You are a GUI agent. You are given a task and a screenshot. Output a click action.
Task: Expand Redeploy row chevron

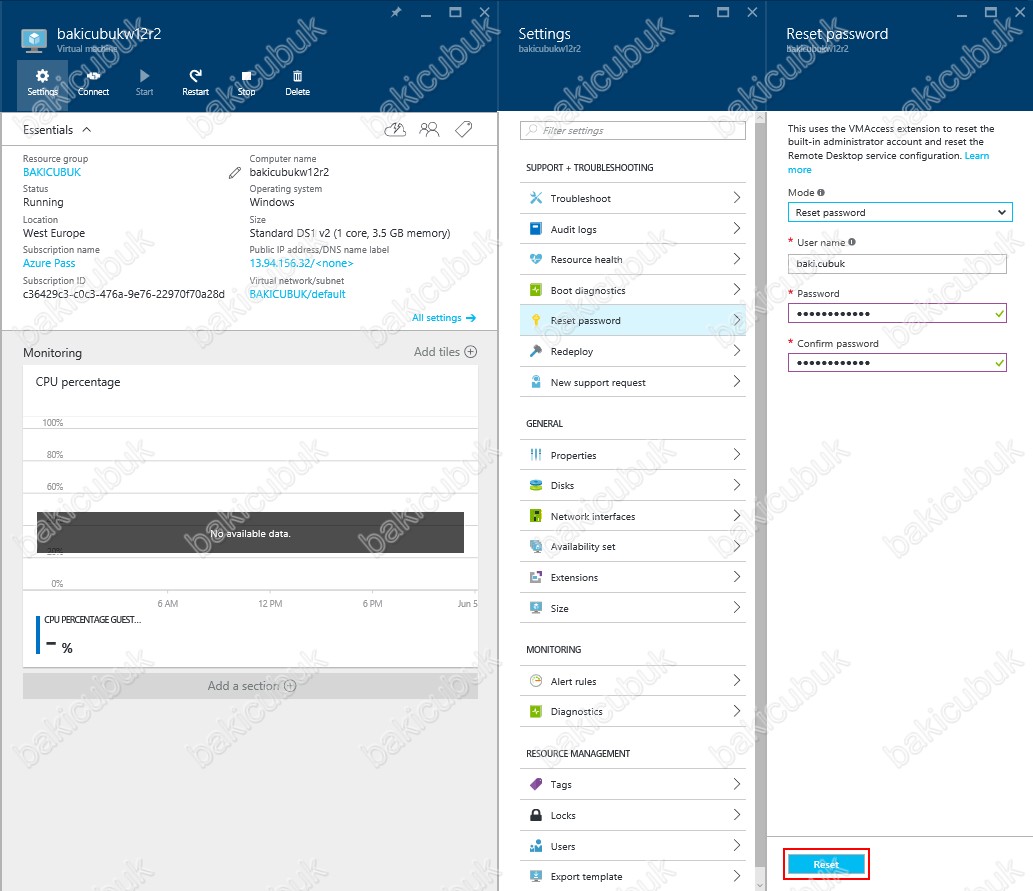[737, 351]
